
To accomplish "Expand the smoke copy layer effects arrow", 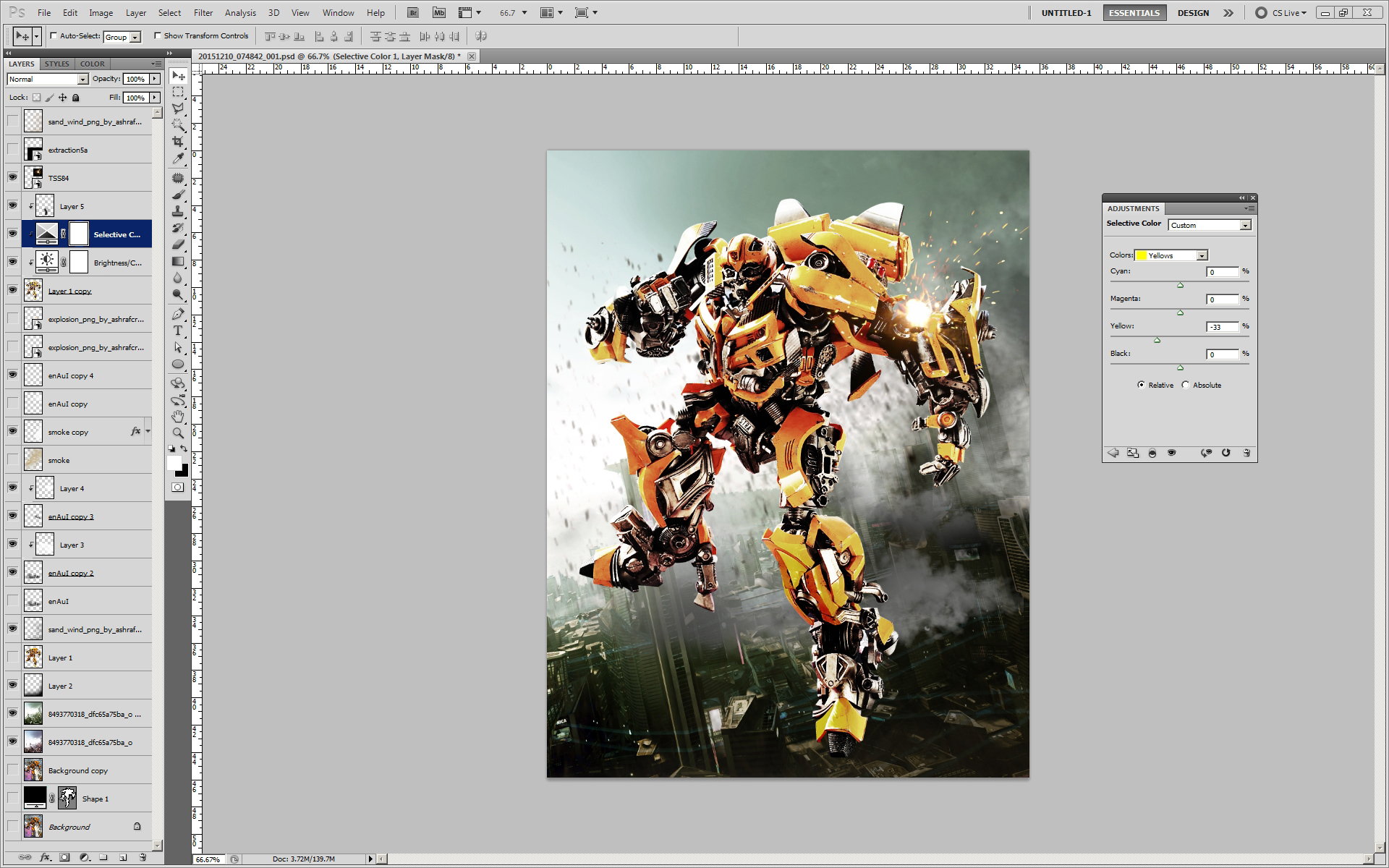I will pyautogui.click(x=148, y=431).
